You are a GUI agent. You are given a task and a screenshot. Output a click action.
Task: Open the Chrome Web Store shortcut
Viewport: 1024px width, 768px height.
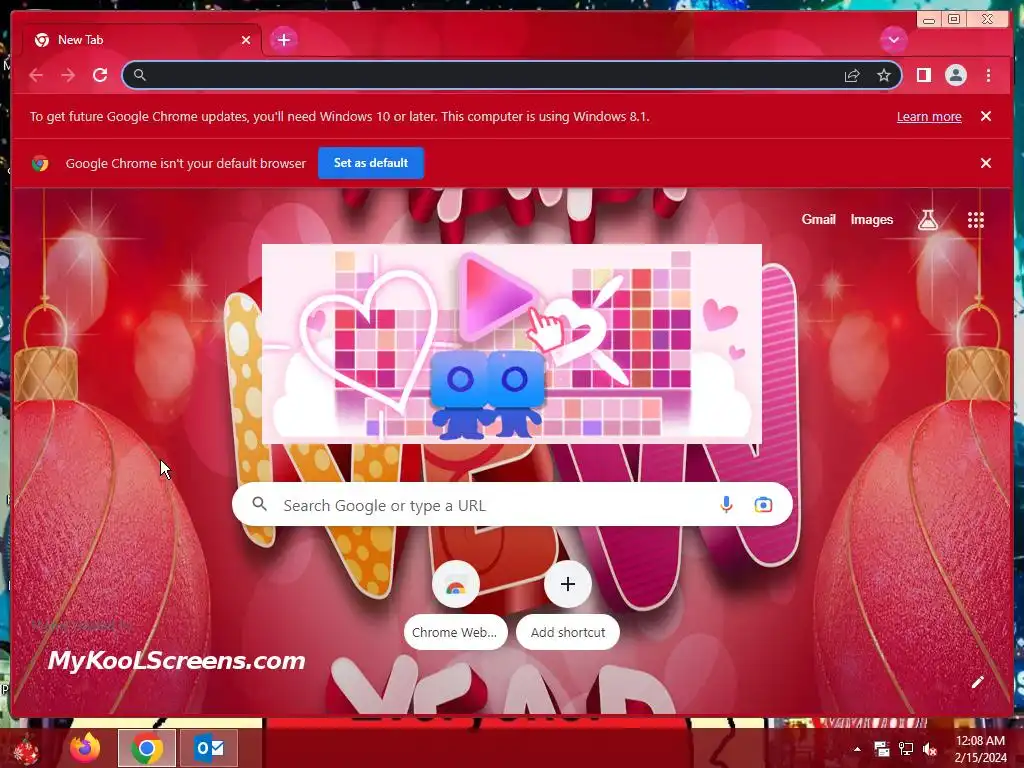pos(455,606)
